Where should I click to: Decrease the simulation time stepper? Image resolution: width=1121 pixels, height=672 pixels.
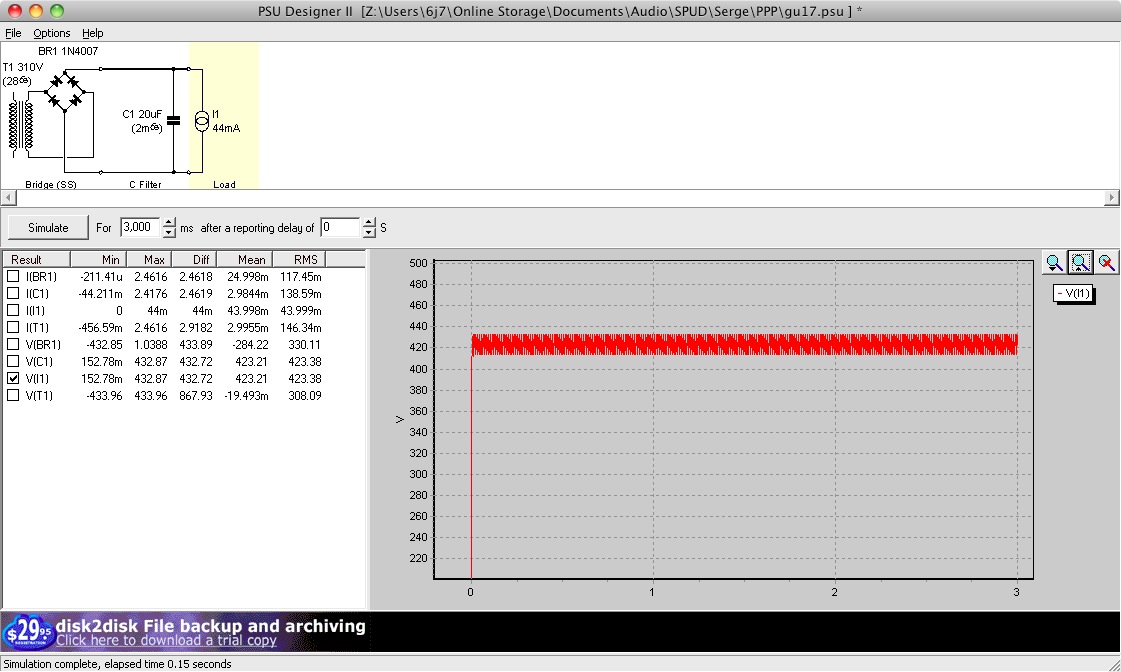click(x=169, y=232)
